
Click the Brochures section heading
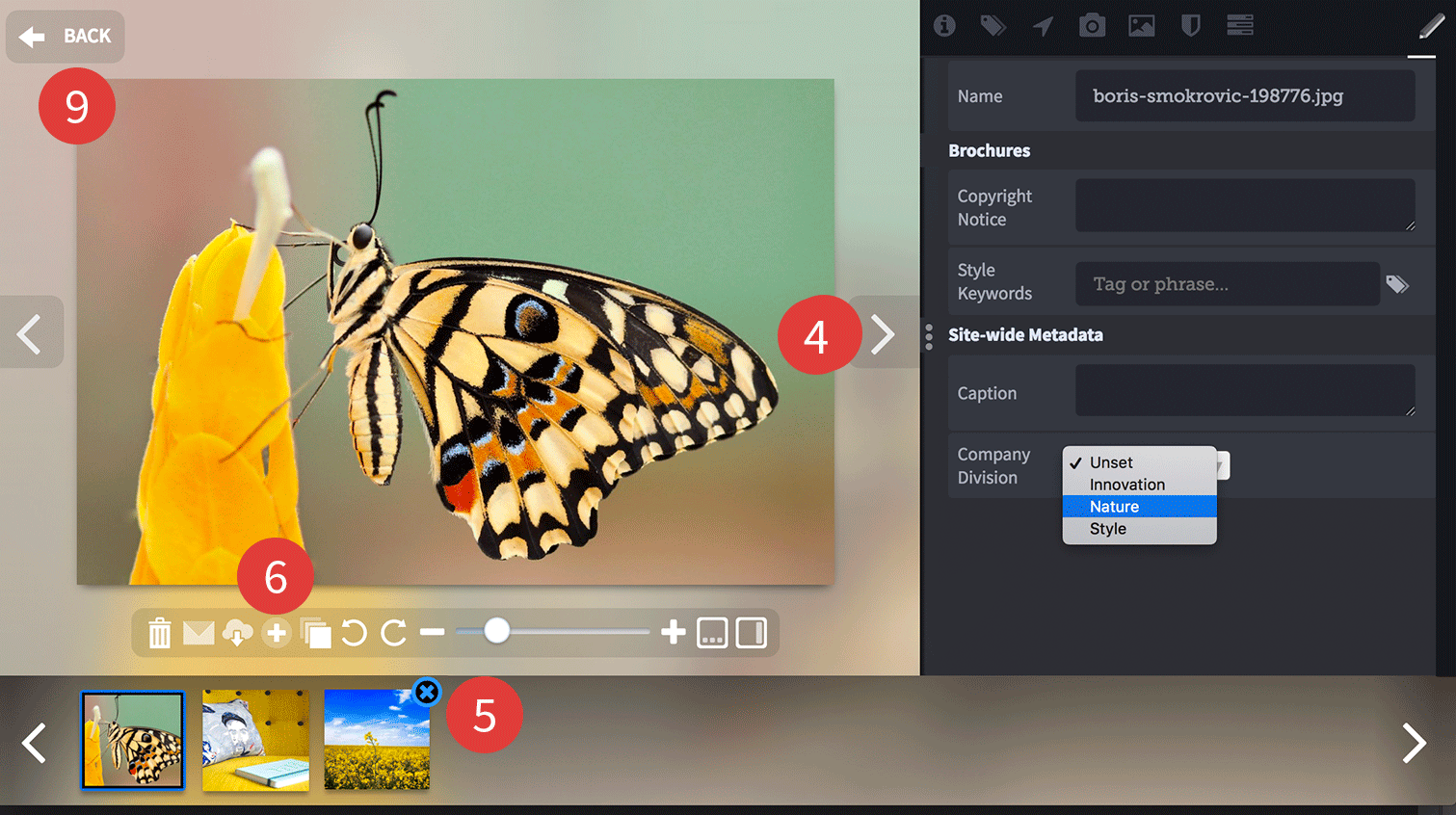click(989, 150)
